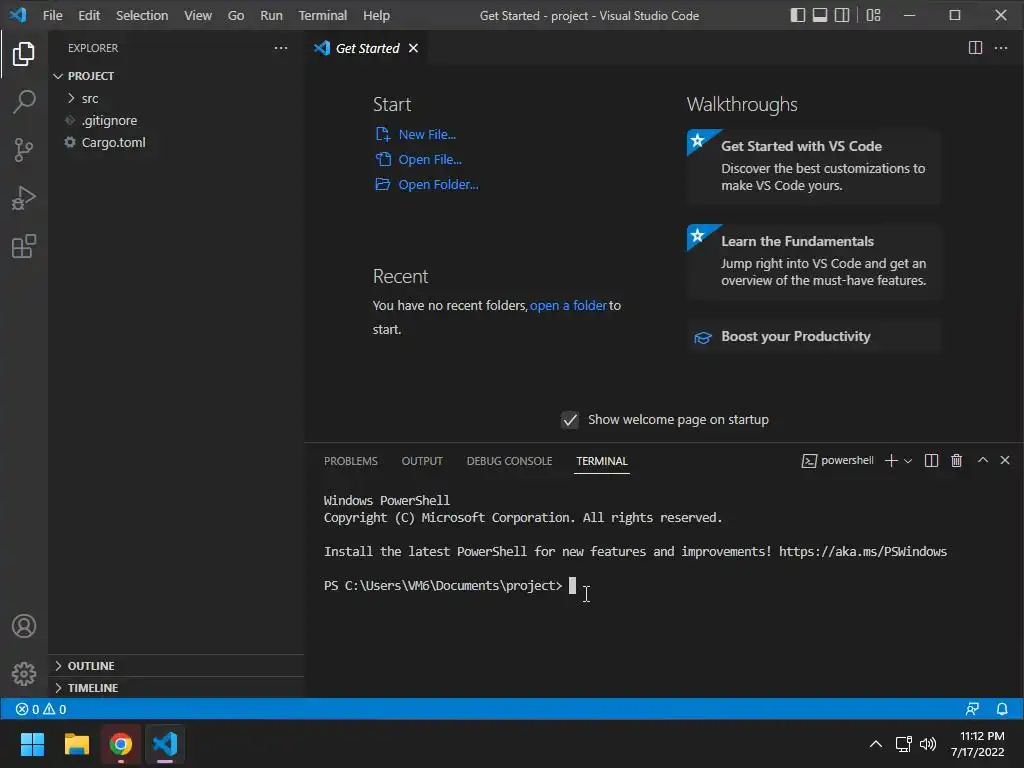This screenshot has height=768, width=1024.
Task: Open the Search view in activity bar
Action: click(x=24, y=102)
